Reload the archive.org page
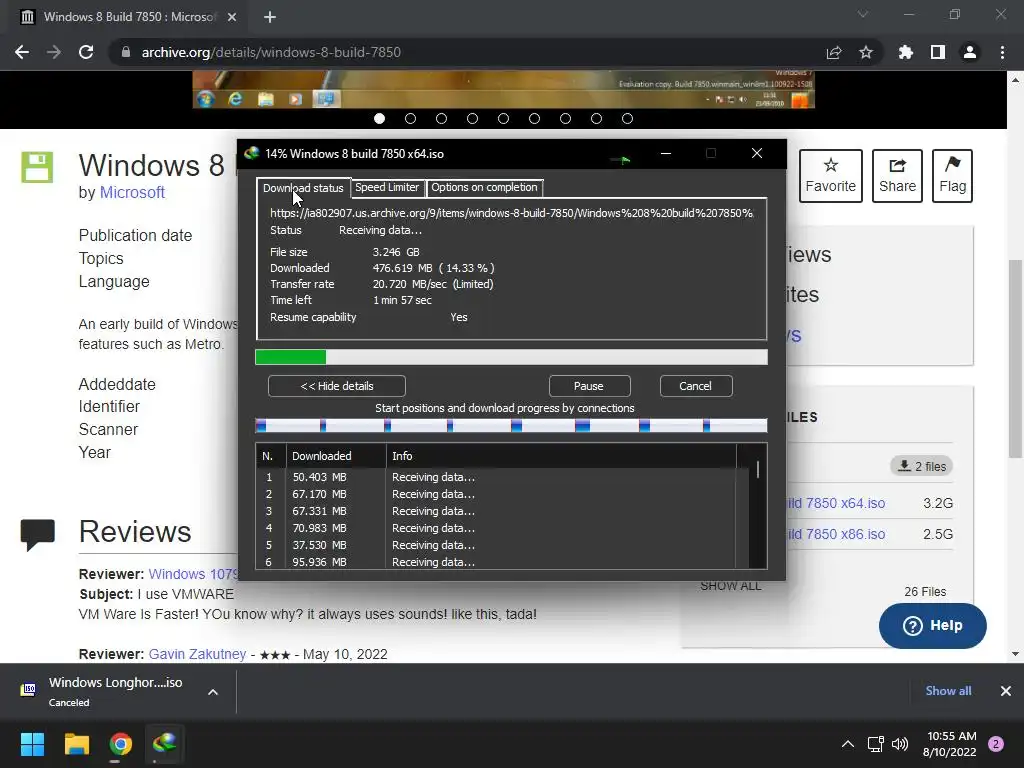Screen dimensions: 1024x768 [x=86, y=52]
